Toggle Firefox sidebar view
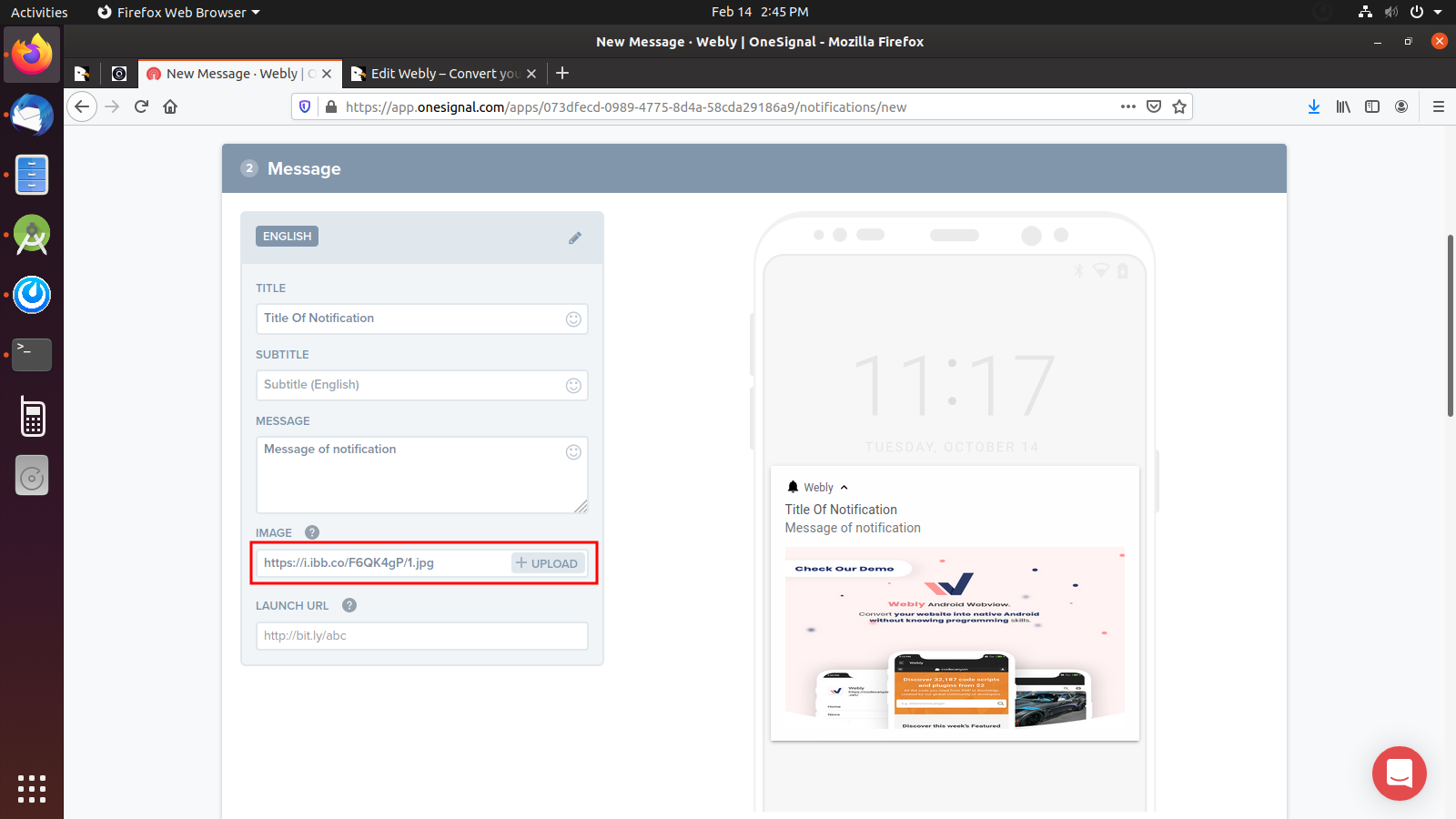This screenshot has width=1456, height=819. [x=1372, y=106]
